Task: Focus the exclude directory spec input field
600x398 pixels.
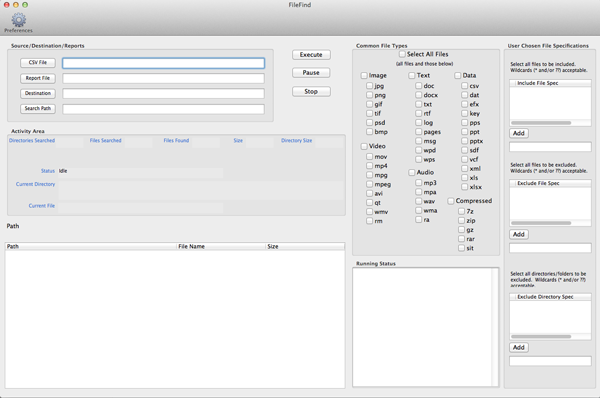Action: click(x=550, y=361)
